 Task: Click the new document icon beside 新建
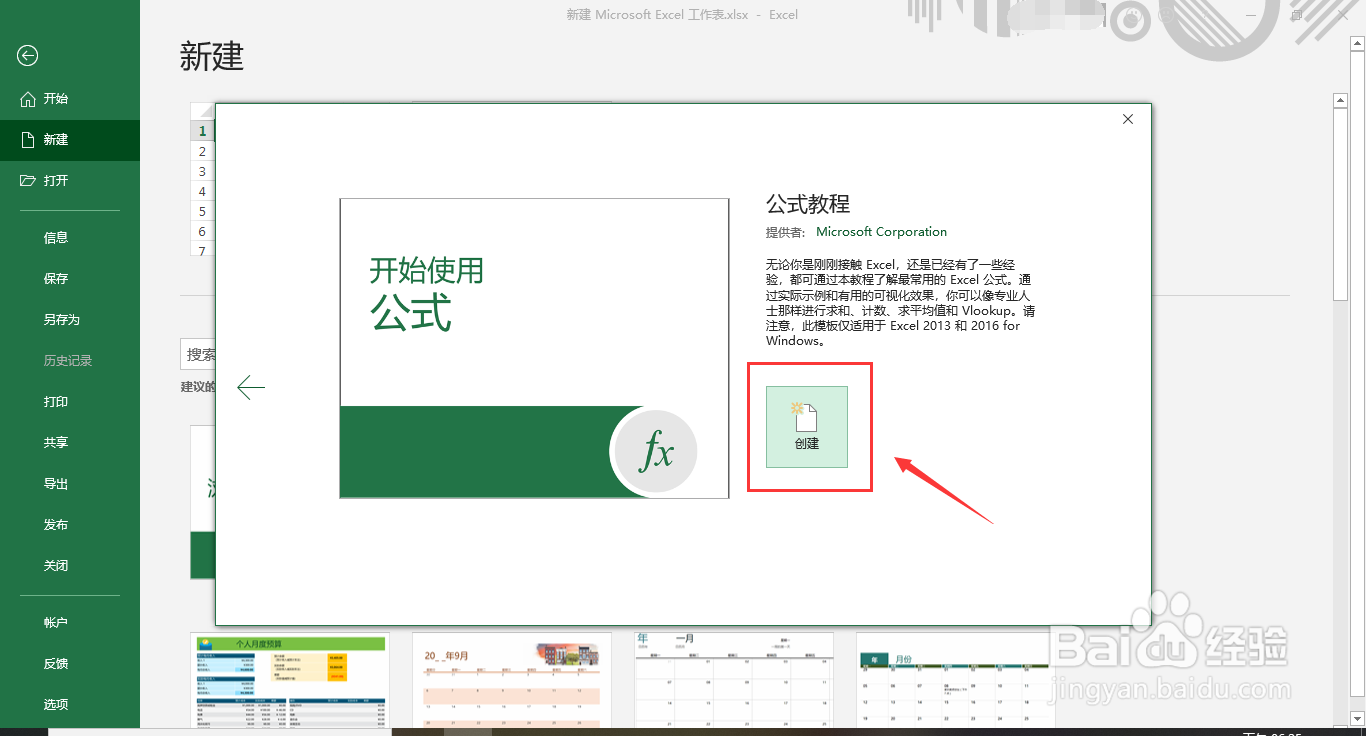pos(28,140)
